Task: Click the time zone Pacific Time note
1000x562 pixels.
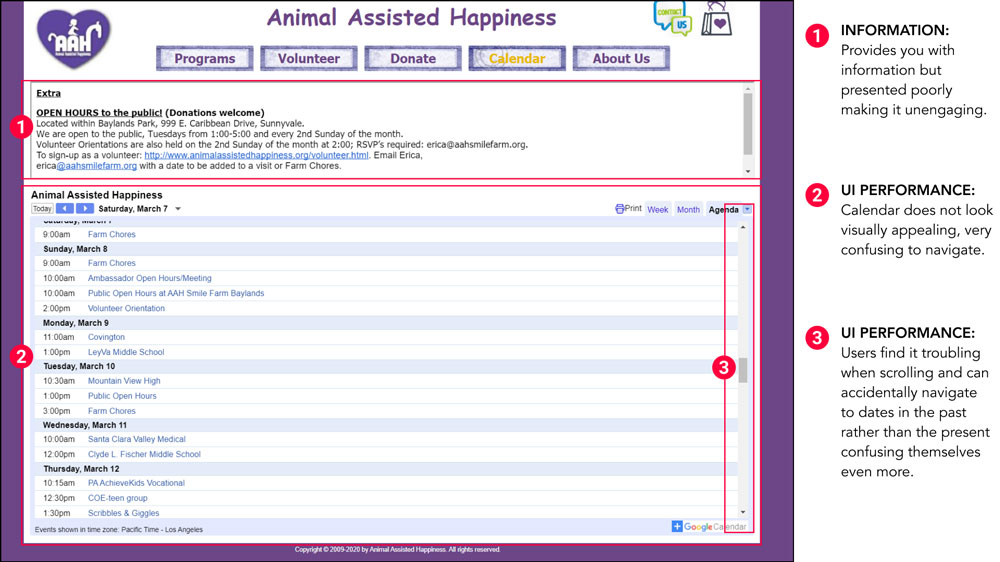Action: (119, 529)
